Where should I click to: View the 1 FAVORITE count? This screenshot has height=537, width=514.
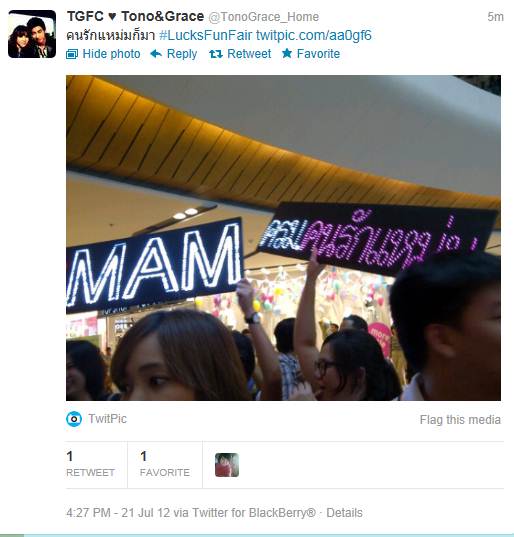[165, 464]
